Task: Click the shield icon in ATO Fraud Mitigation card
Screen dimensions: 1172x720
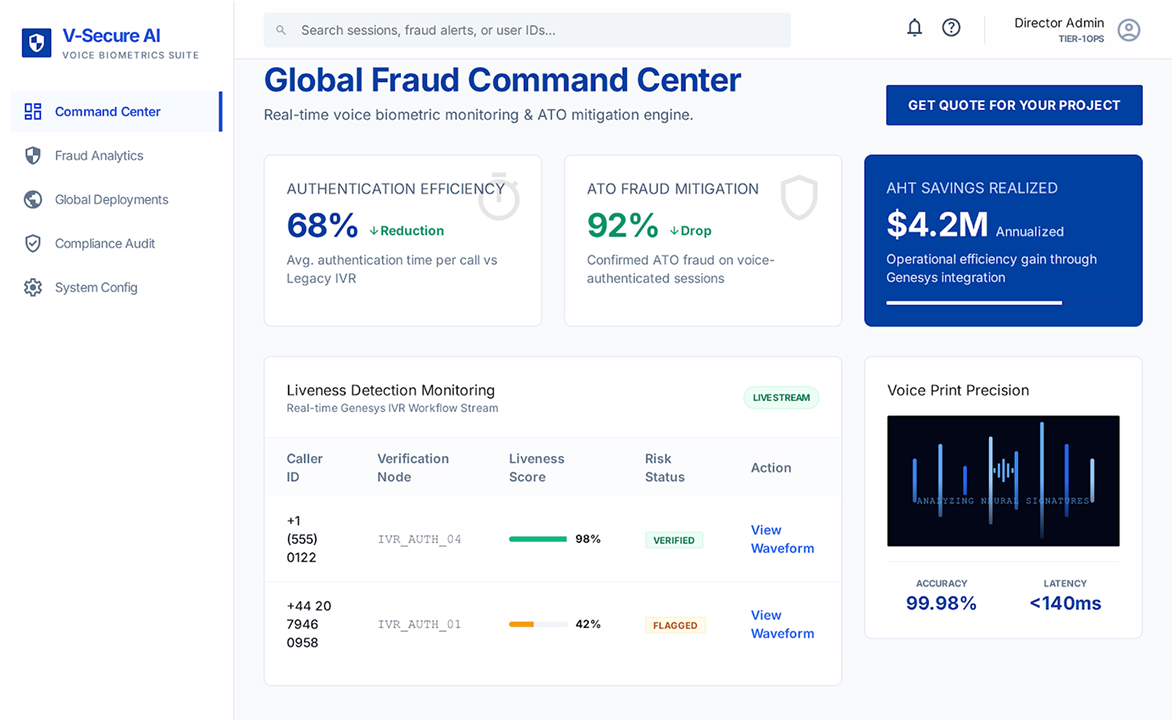Action: (x=799, y=197)
